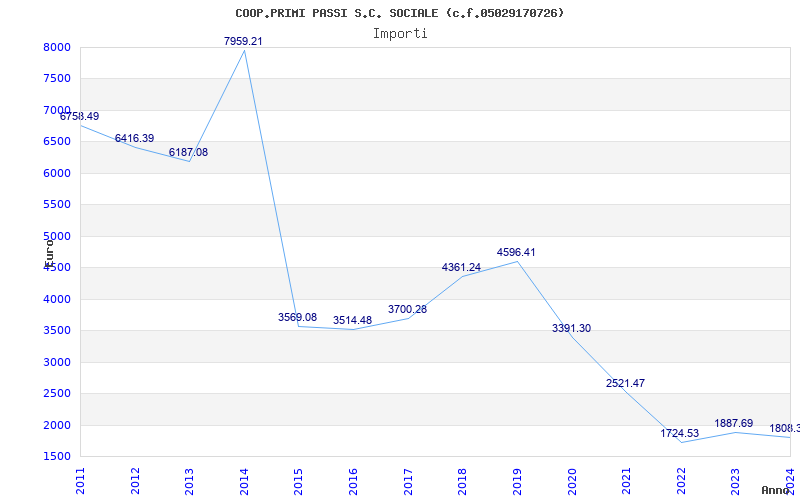Select the 2022 x-axis year label
Screen dimensions: 800x500
tap(682, 478)
